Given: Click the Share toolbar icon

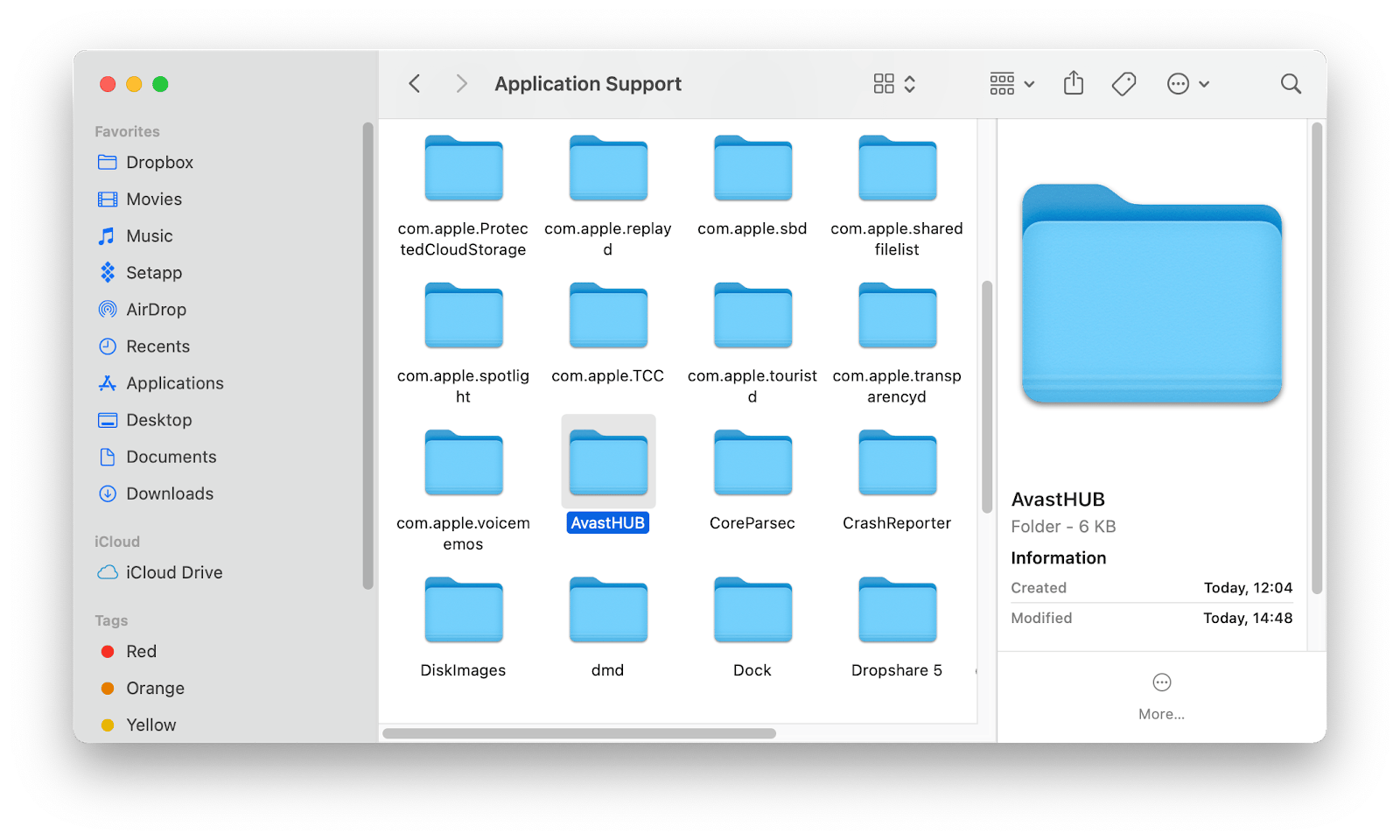Looking at the screenshot, I should pyautogui.click(x=1074, y=84).
